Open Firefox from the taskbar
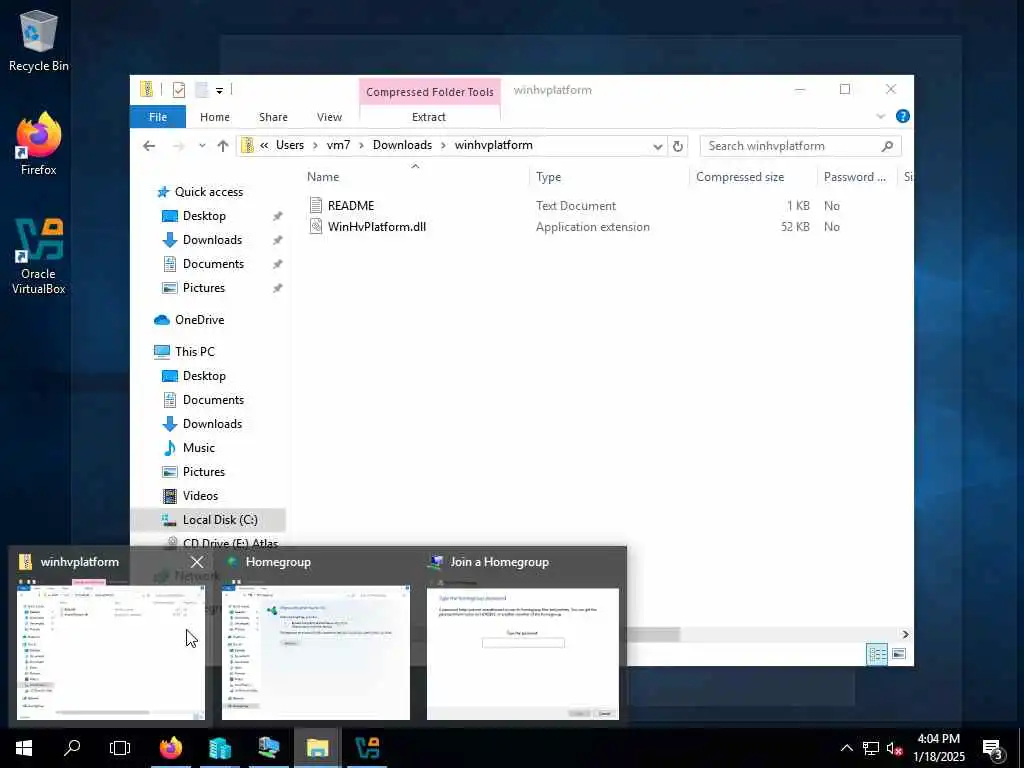The width and height of the screenshot is (1024, 768). pyautogui.click(x=171, y=748)
